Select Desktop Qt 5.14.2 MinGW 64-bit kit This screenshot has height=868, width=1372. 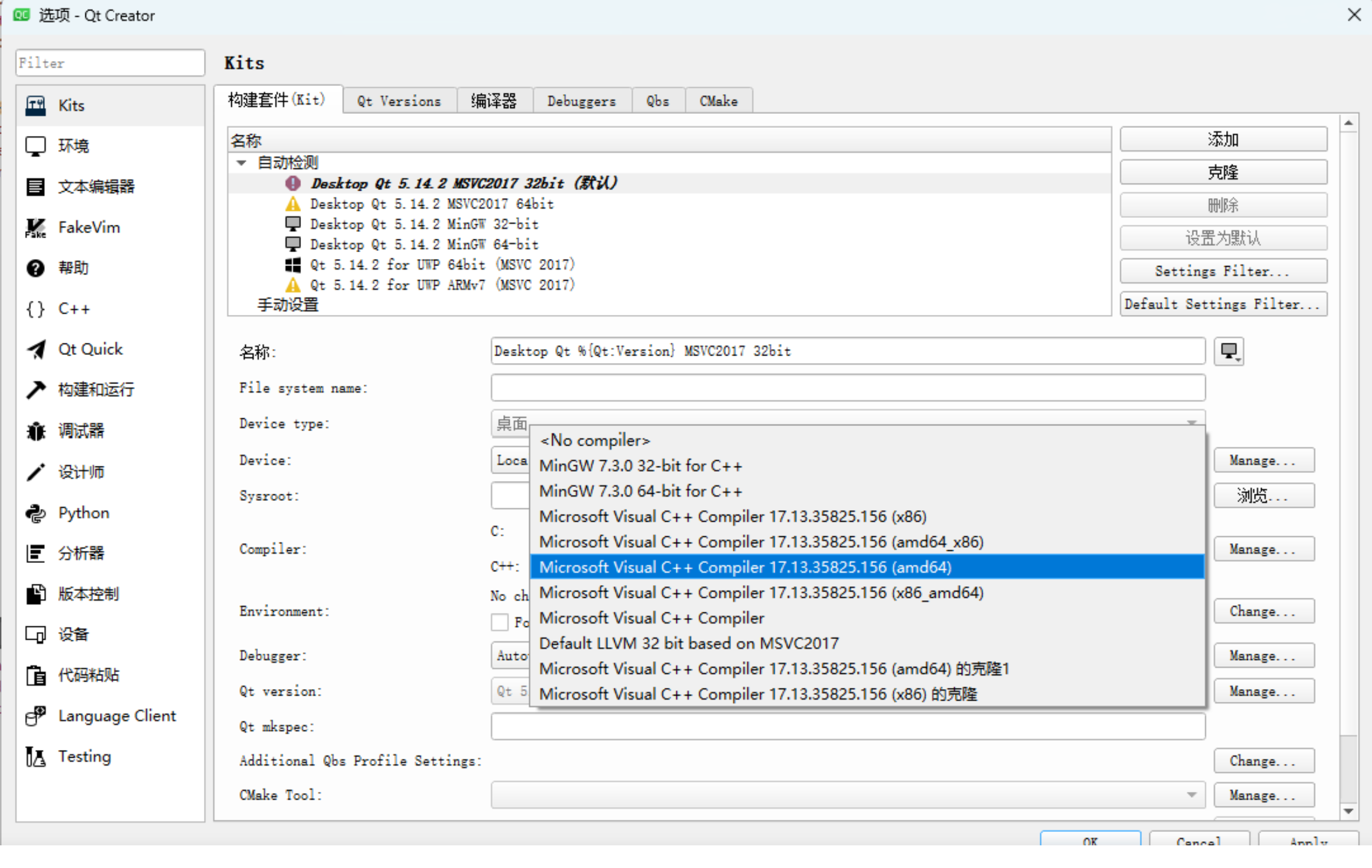click(x=424, y=244)
